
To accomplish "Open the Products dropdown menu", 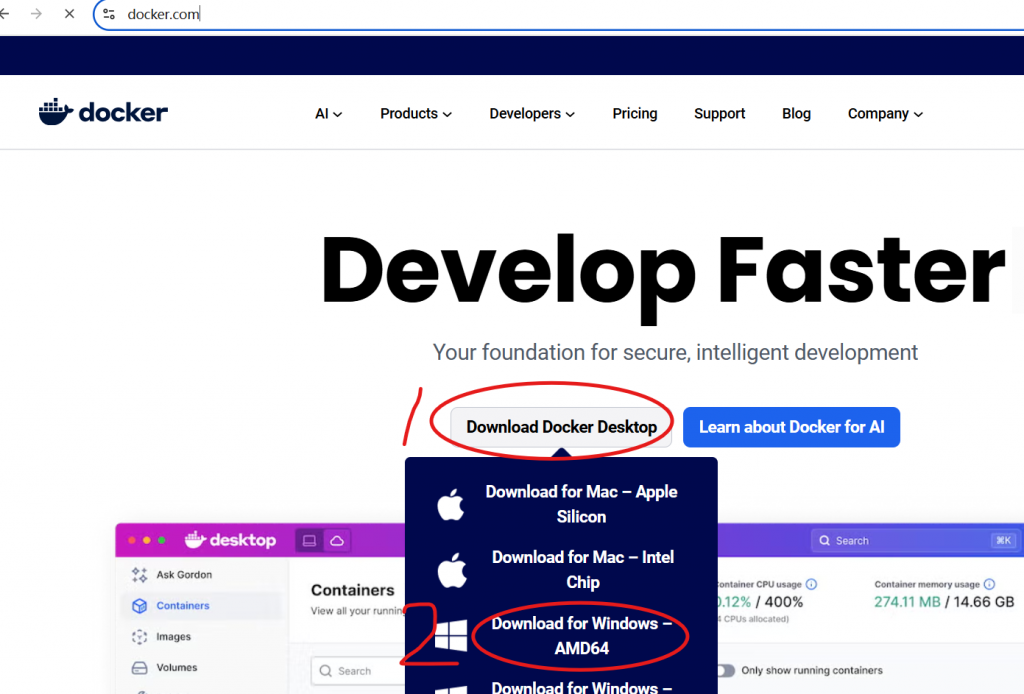I will pos(415,114).
